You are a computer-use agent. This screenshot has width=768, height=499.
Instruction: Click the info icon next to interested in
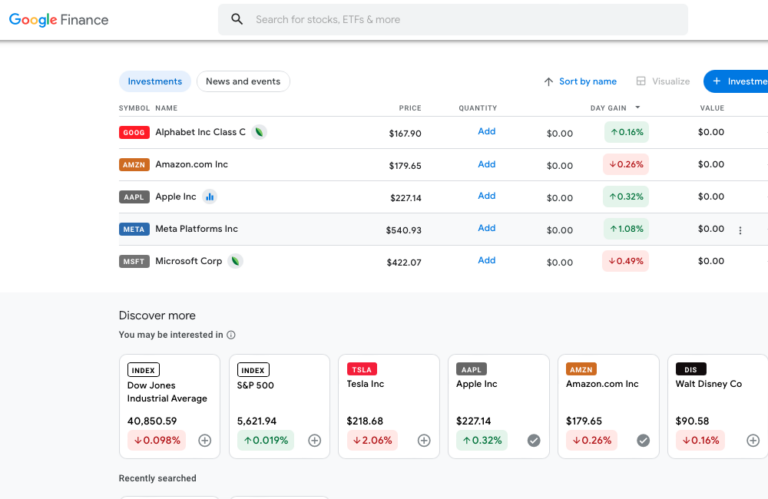pyautogui.click(x=231, y=335)
